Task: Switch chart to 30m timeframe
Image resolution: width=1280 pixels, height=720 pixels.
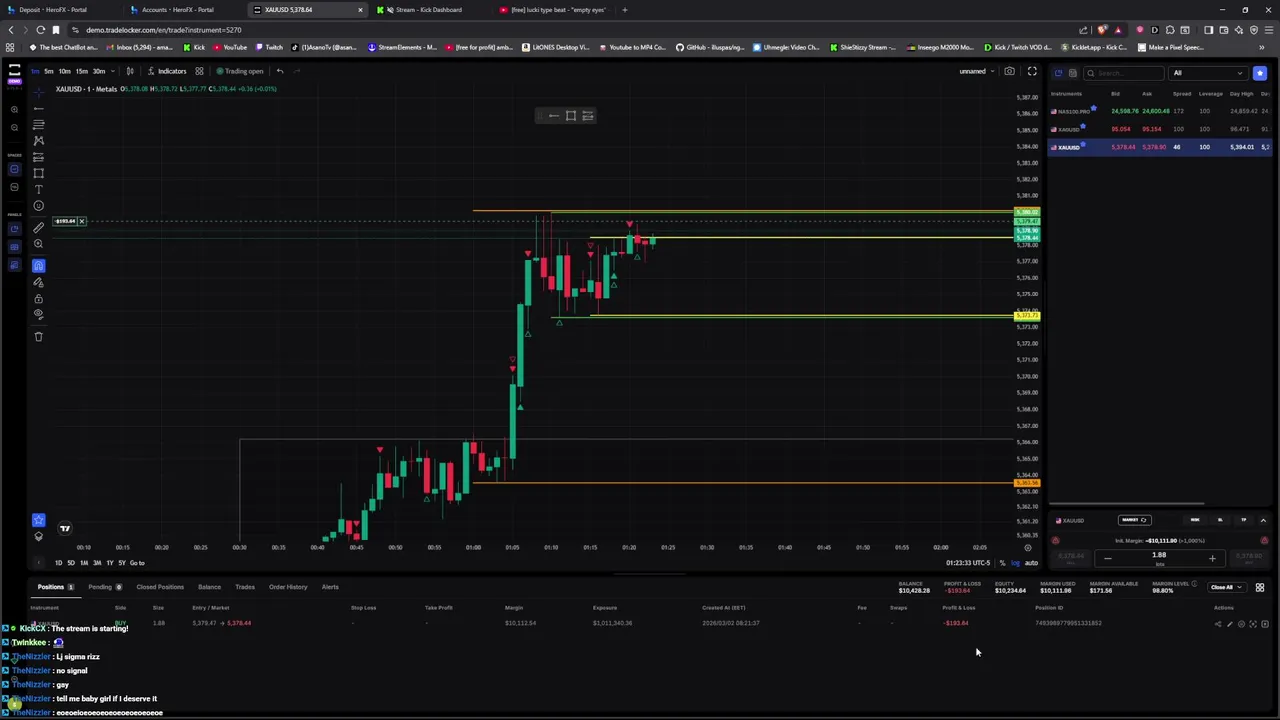Action: [99, 71]
